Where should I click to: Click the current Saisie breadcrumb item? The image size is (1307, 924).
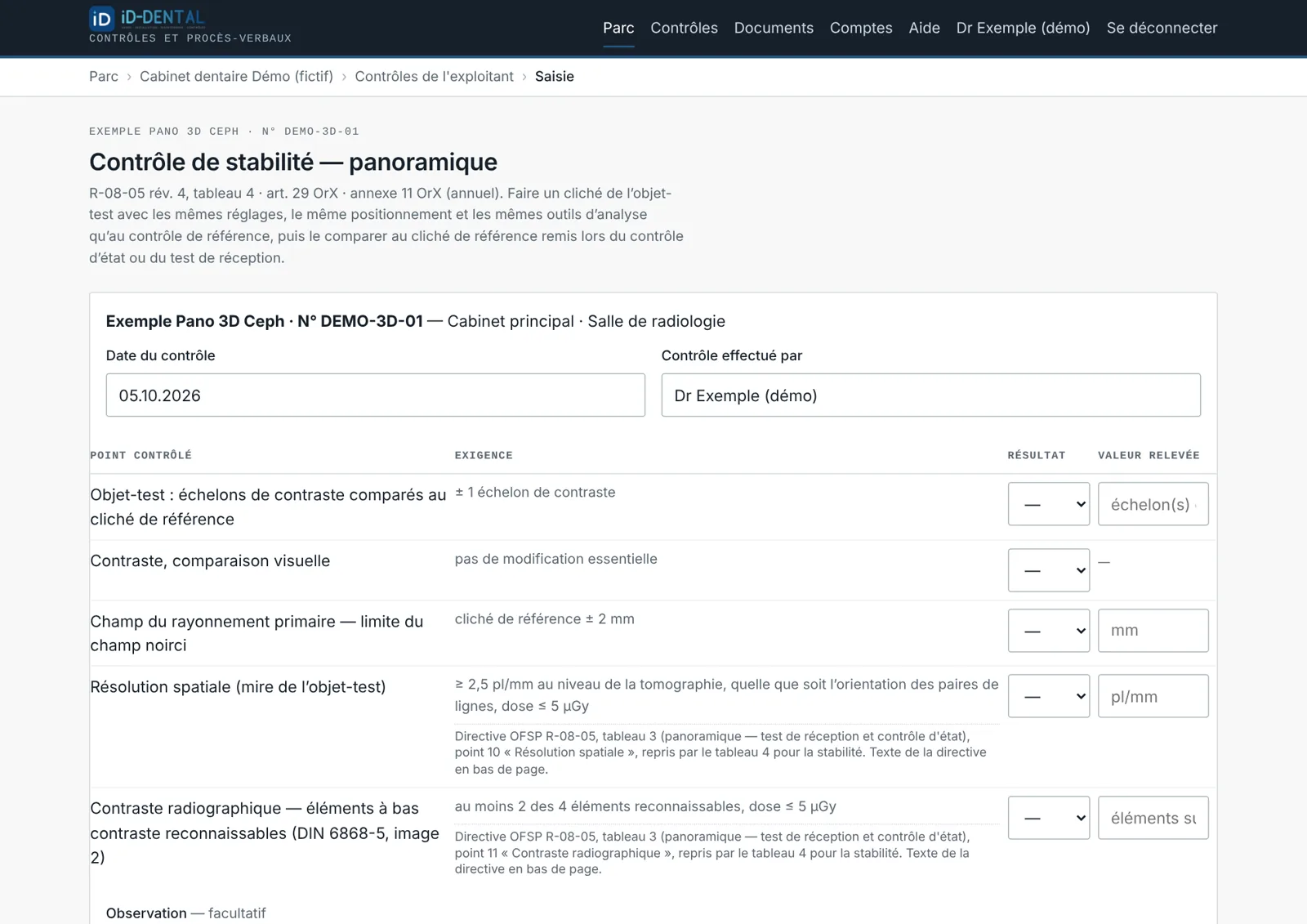tap(555, 76)
